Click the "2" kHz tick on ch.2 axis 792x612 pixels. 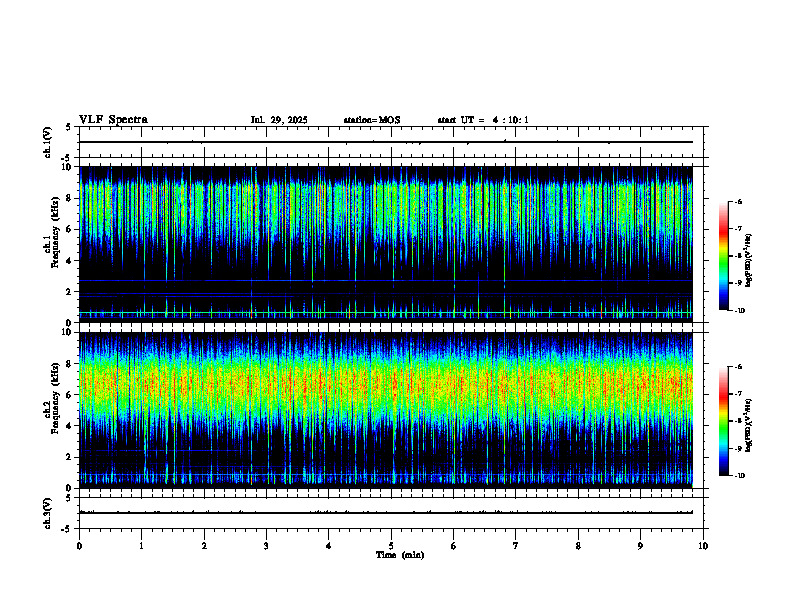click(x=70, y=457)
